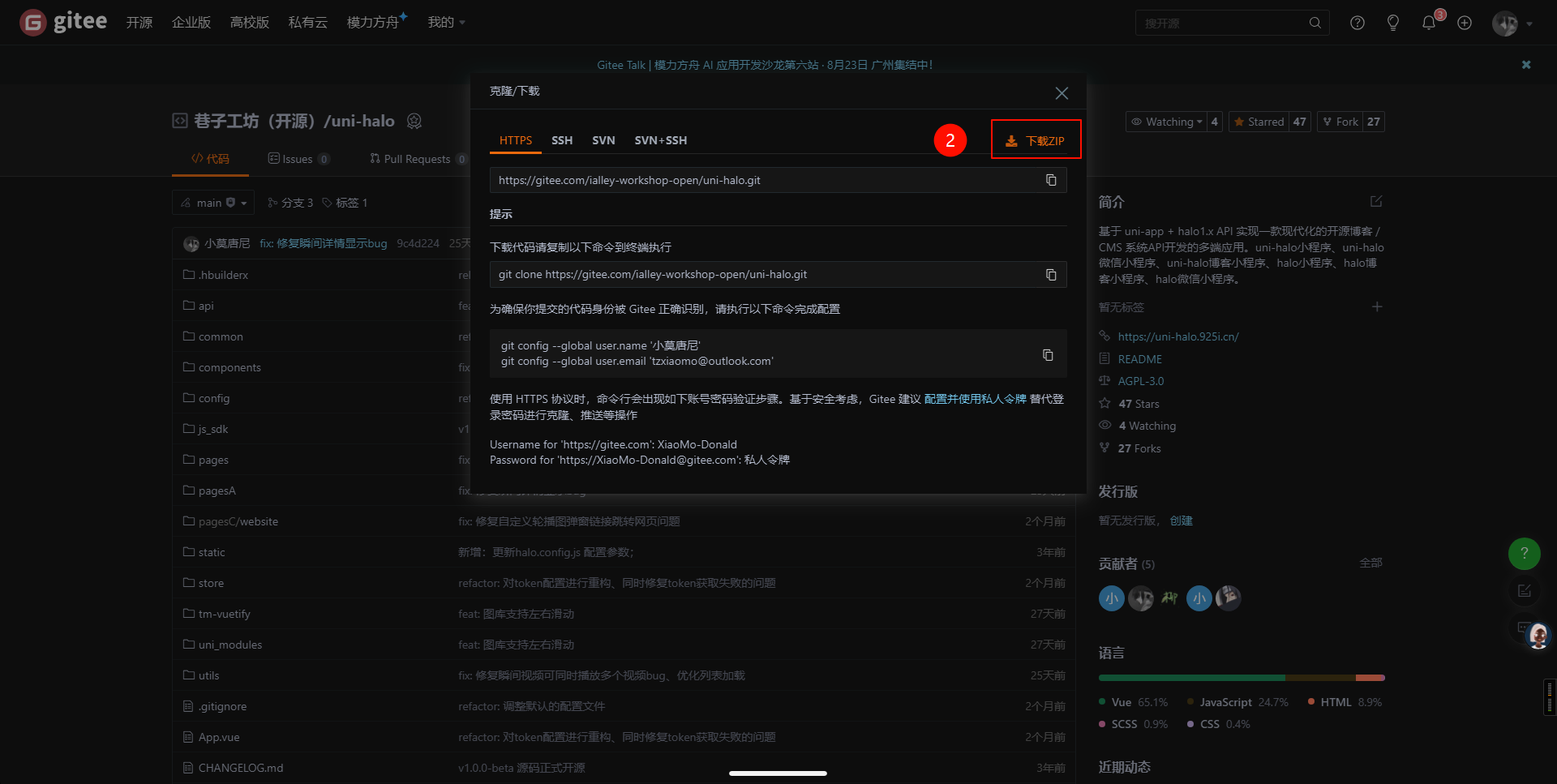This screenshot has height=784, width=1557.
Task: Click the first contributor avatar
Action: pyautogui.click(x=1112, y=598)
